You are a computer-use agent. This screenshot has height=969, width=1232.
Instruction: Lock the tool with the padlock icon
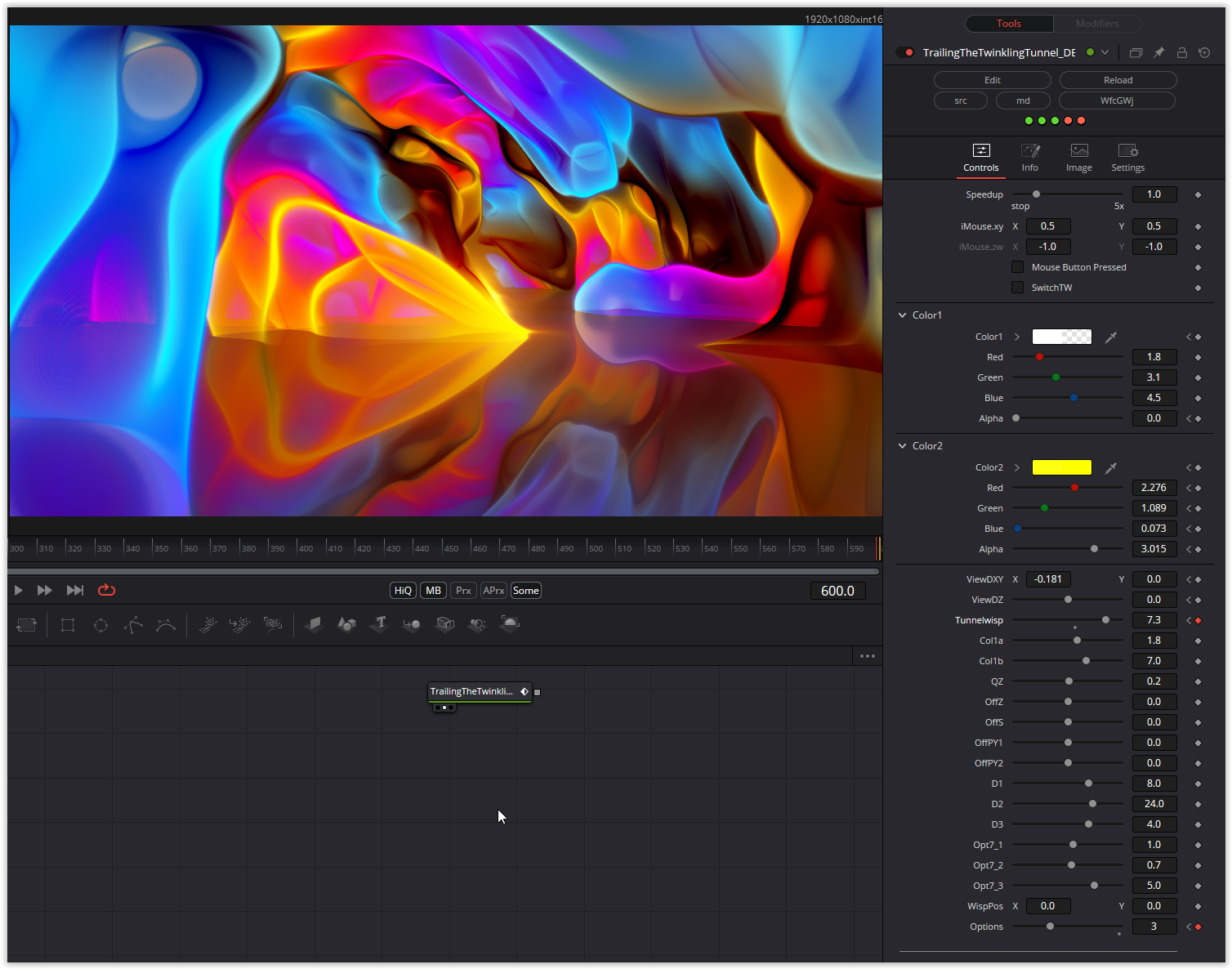[x=1181, y=52]
